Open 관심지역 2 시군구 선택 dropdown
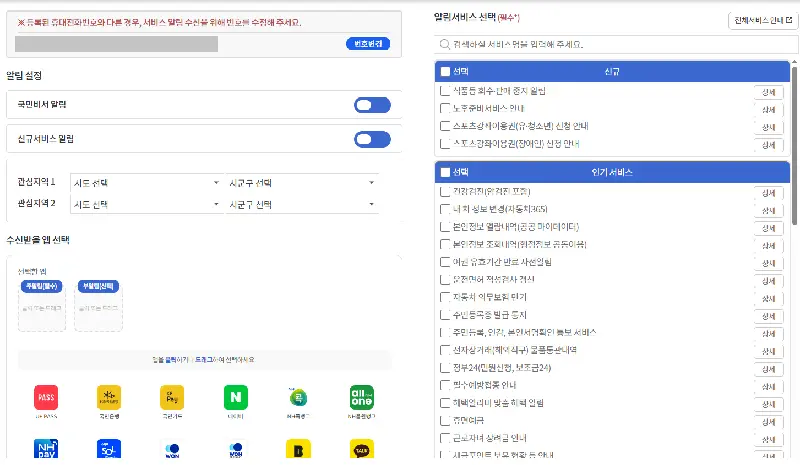Image resolution: width=800 pixels, height=465 pixels. pos(302,204)
